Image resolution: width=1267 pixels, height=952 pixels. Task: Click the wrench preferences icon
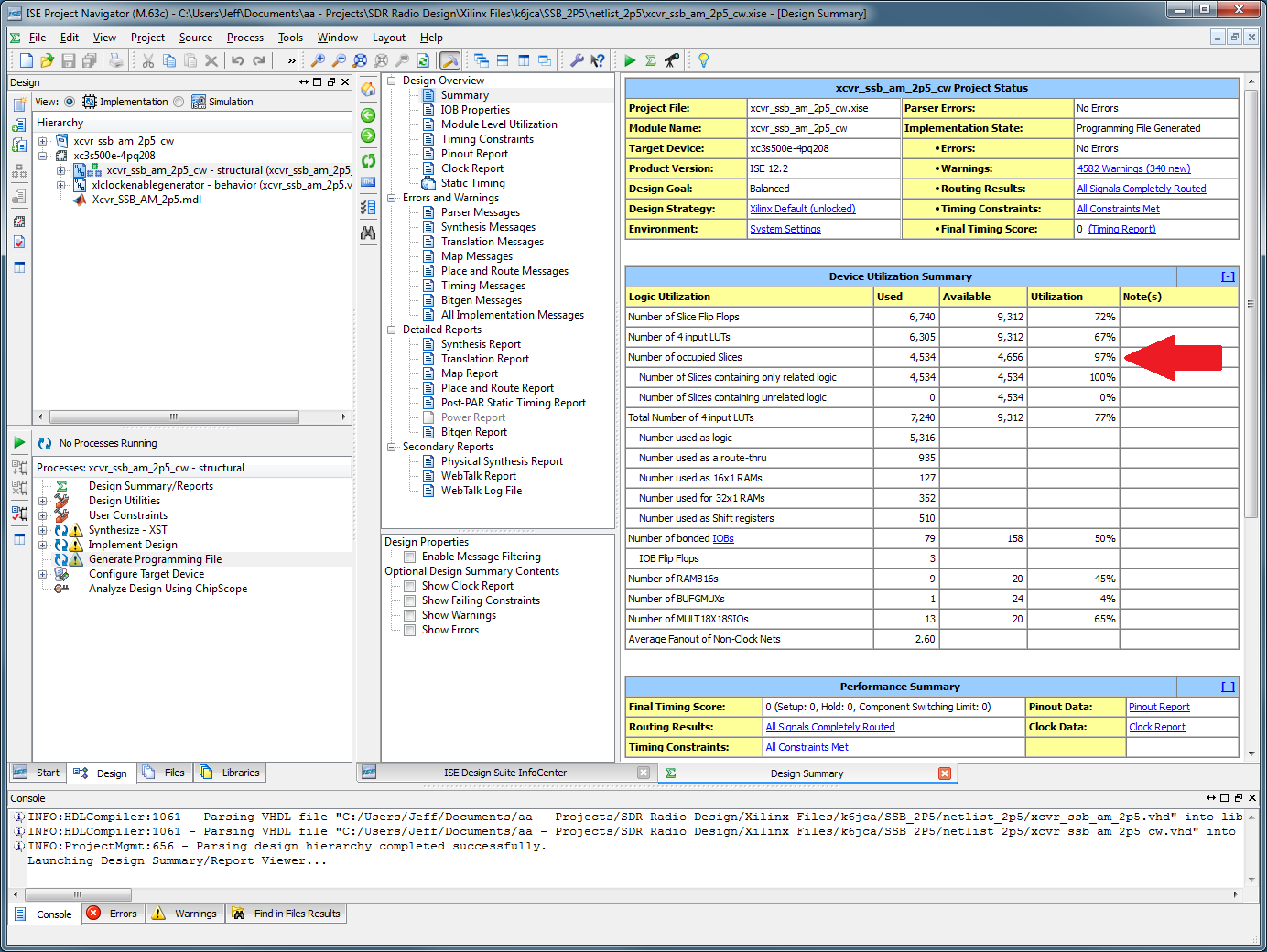pos(577,60)
